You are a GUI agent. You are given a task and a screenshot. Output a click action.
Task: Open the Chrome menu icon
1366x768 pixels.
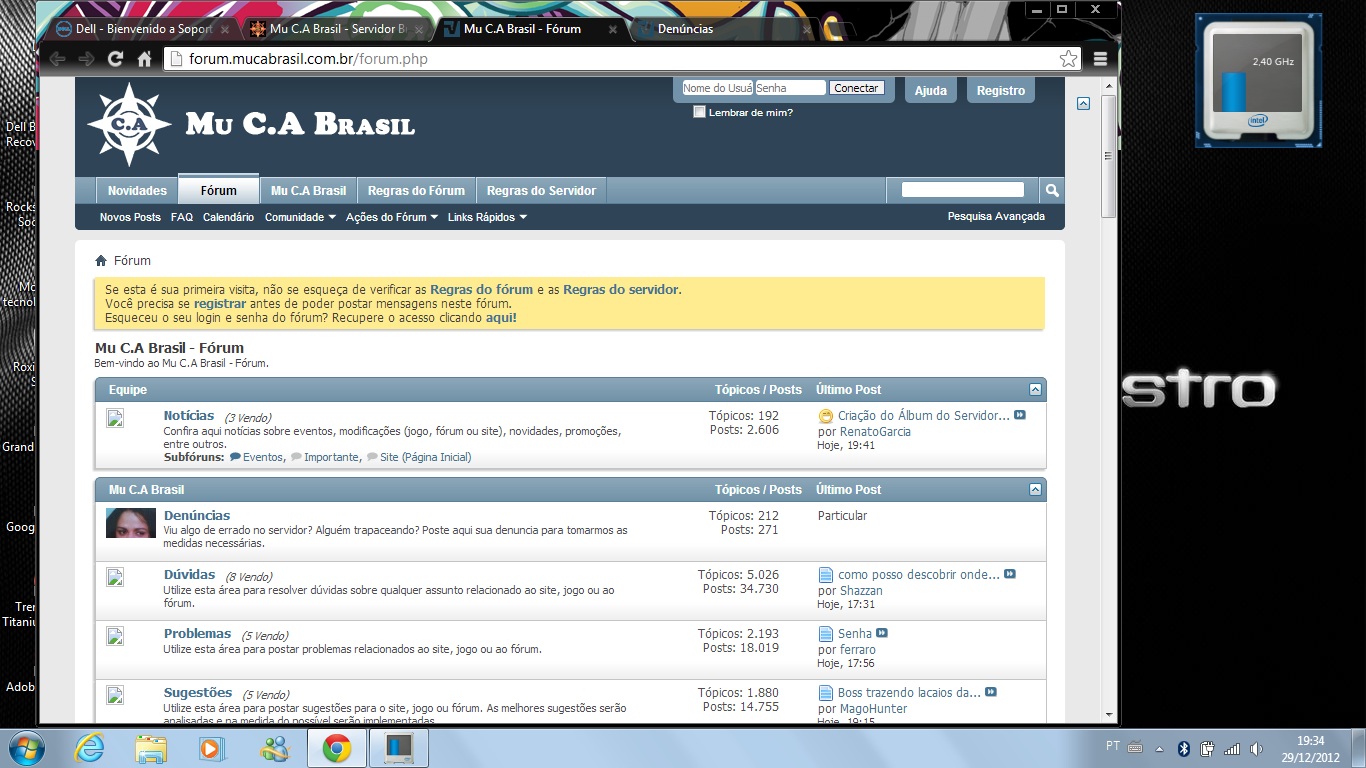click(x=1100, y=59)
